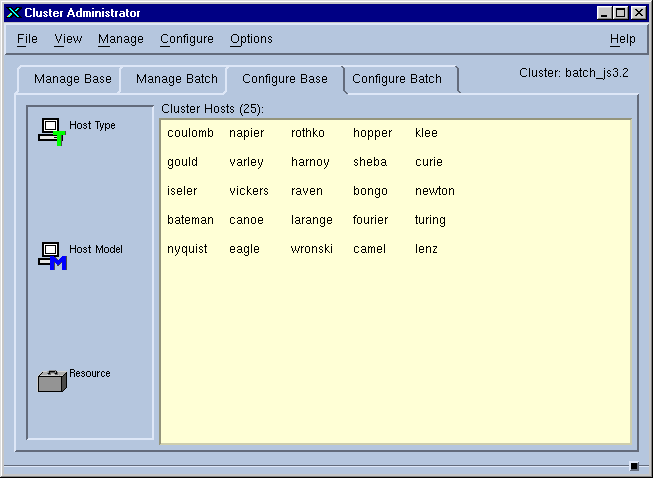
Task: Maximize the Cluster Administrator window
Action: coord(621,13)
